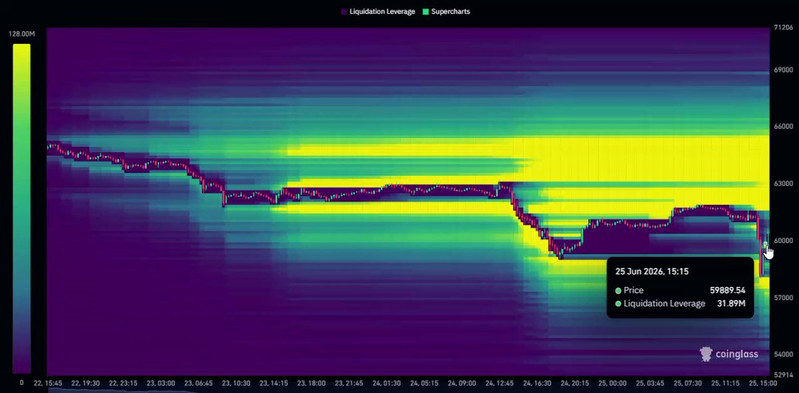Click the 0 scale minimum label
The width and height of the screenshot is (799, 393).
(x=21, y=382)
